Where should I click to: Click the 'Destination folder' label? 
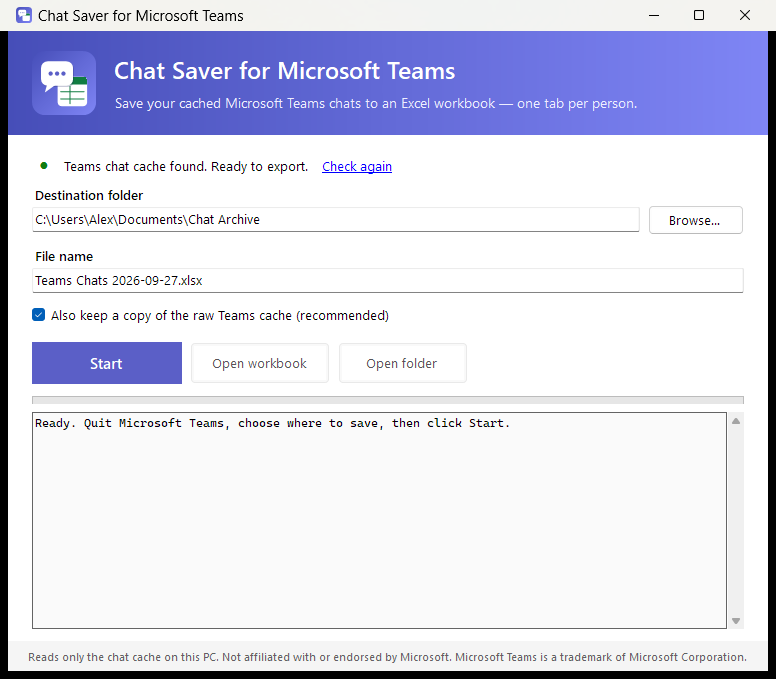click(89, 195)
